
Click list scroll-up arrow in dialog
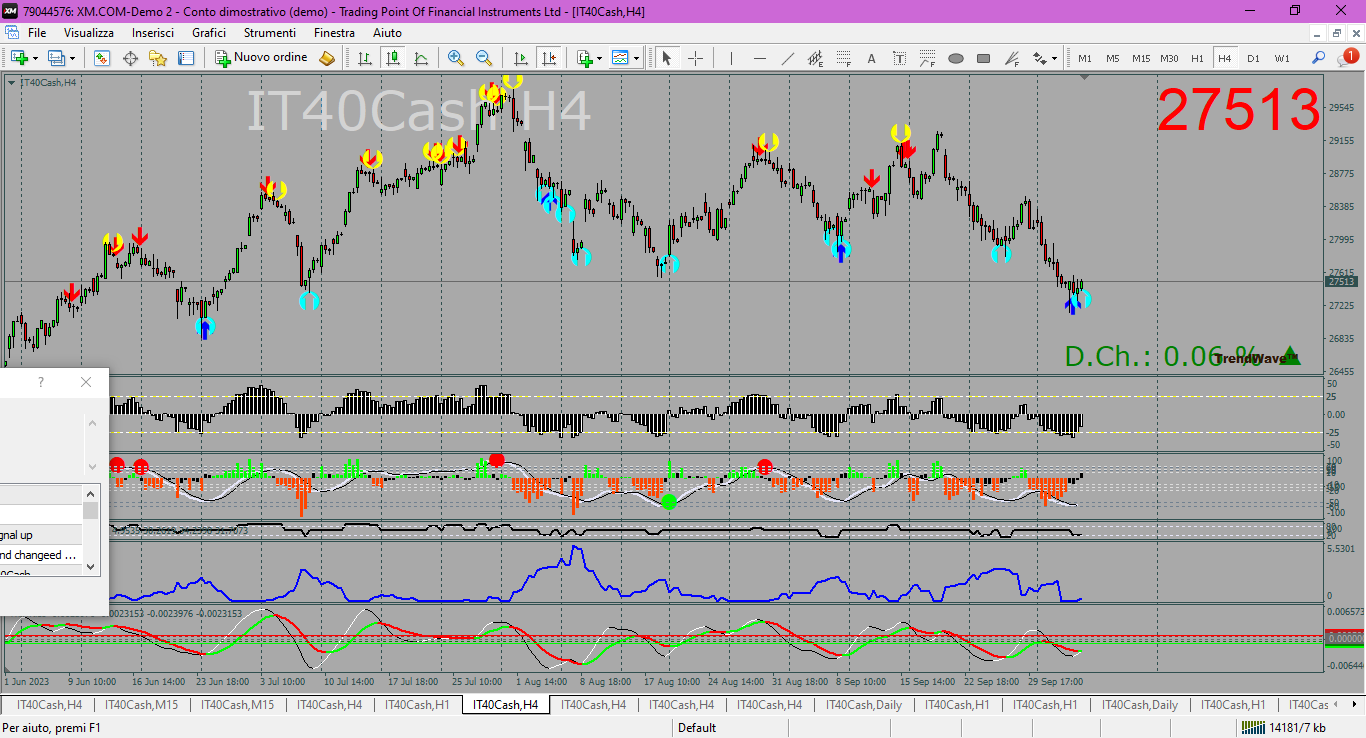92,493
